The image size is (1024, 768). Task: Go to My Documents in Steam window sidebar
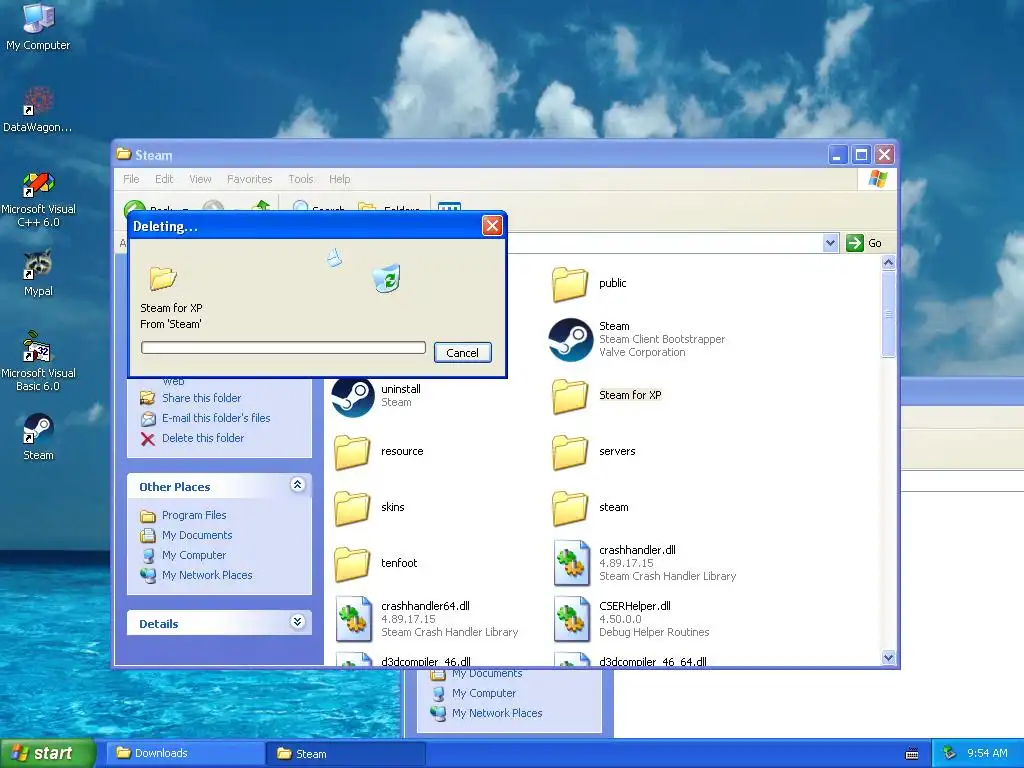197,535
